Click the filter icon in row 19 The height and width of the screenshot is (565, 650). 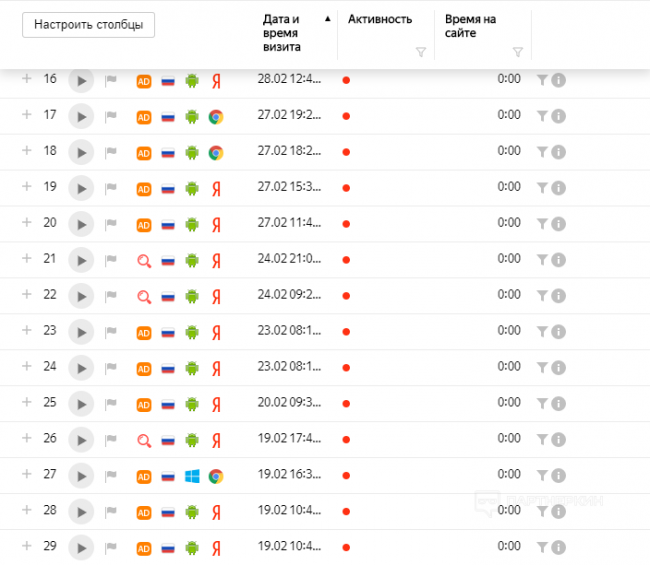click(x=542, y=188)
